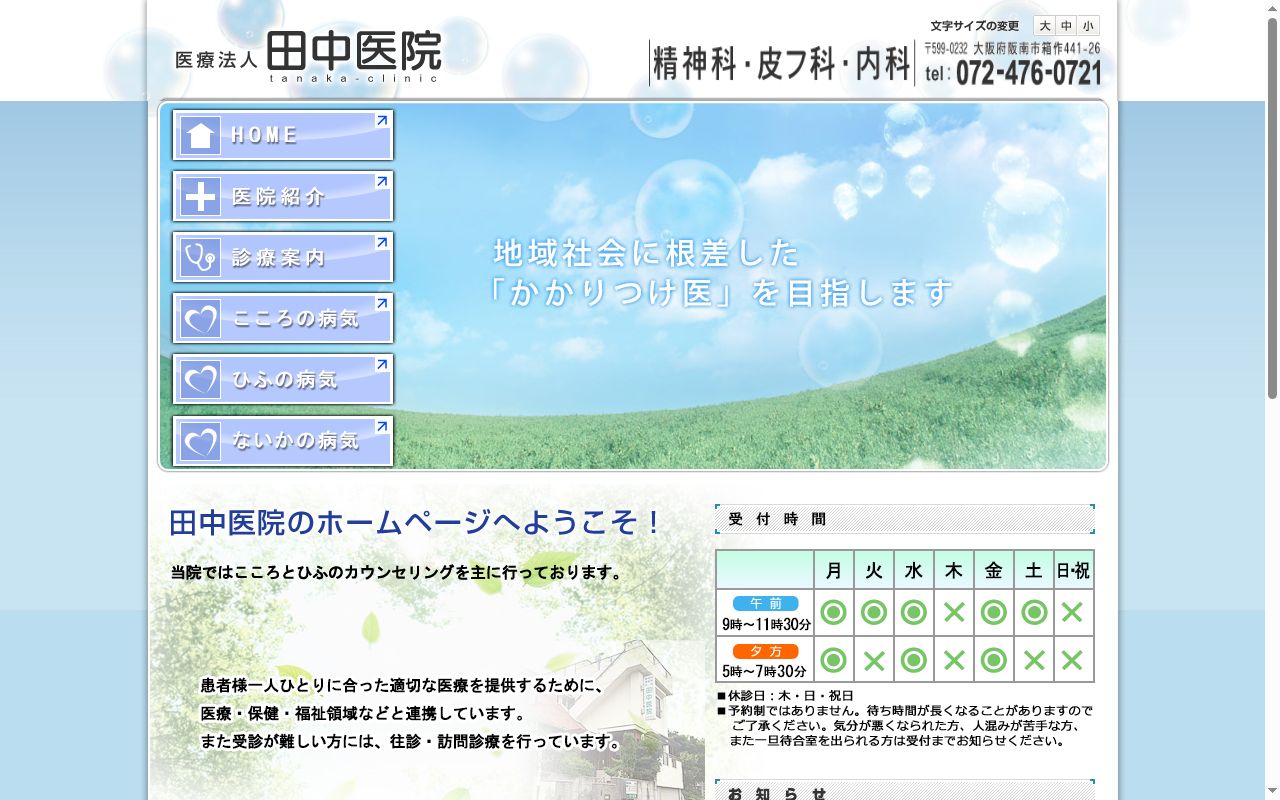Viewport: 1280px width, 800px height.
Task: Click the 日・祝 column header
Action: pos(1073,570)
